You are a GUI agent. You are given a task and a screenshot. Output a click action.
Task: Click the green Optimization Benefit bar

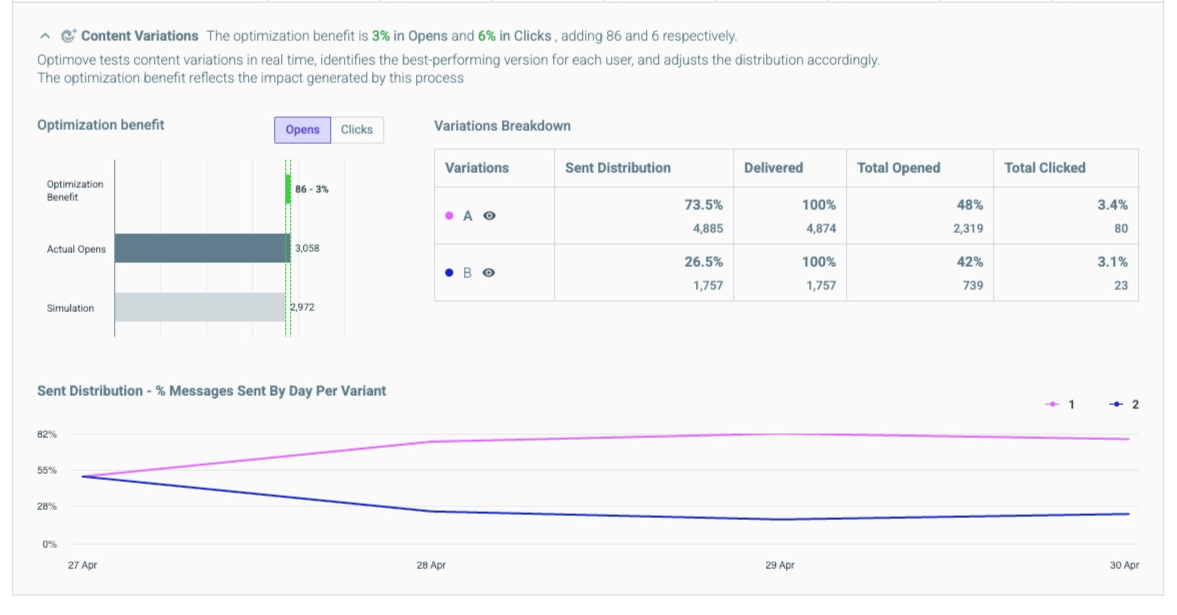tap(287, 189)
